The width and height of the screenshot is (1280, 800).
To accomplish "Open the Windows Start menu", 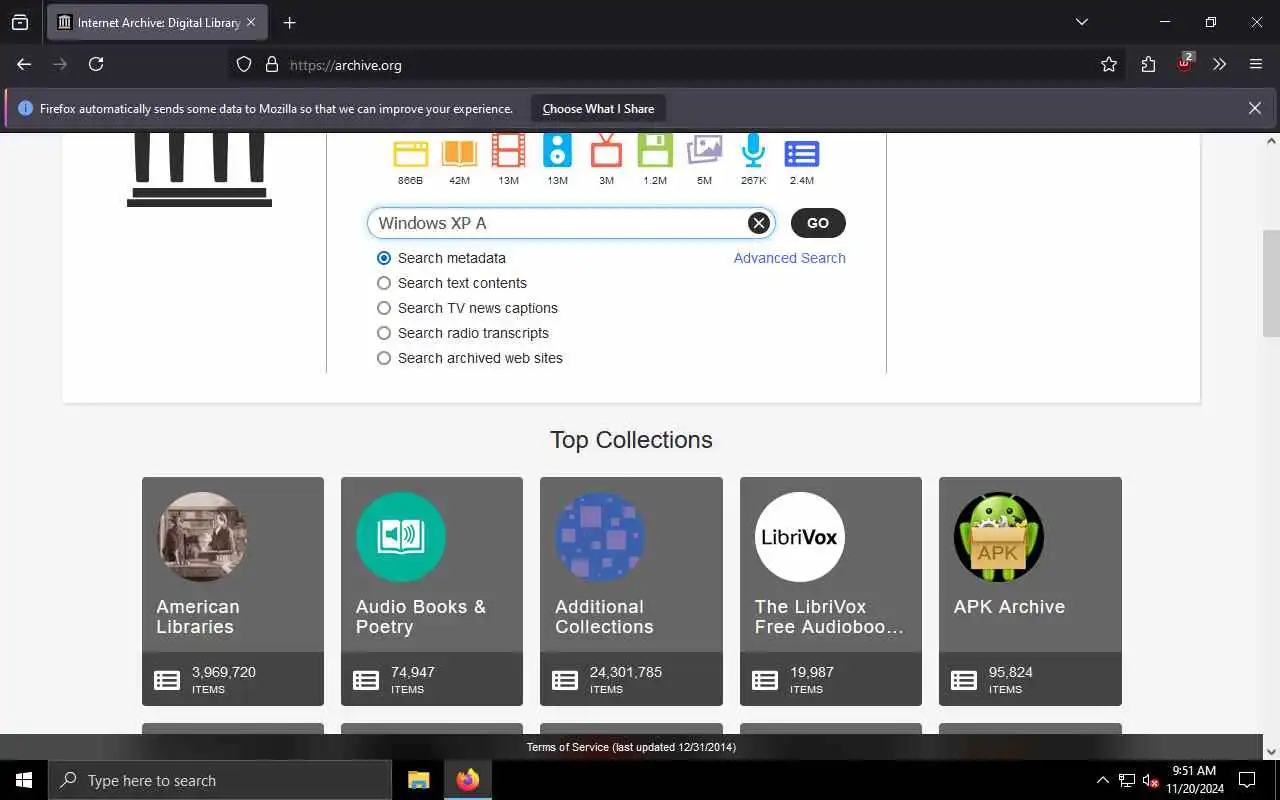I will (x=24, y=780).
